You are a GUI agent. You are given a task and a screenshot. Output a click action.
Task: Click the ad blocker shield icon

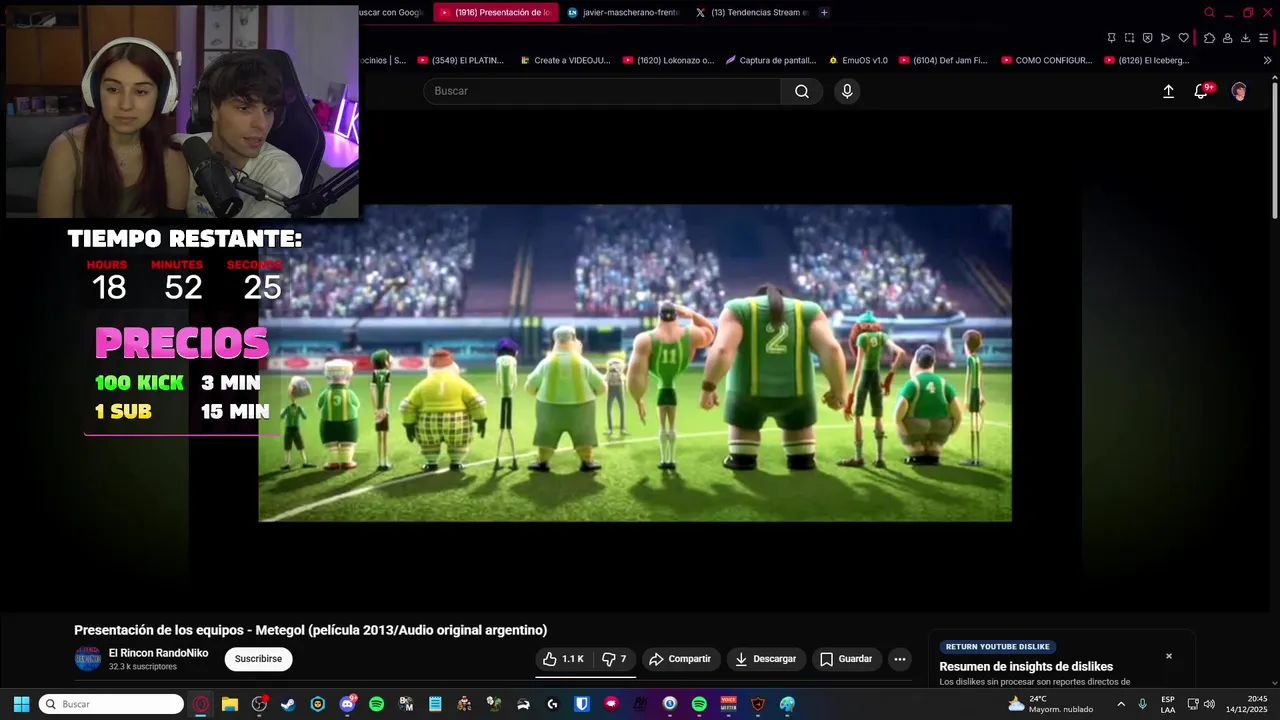(x=1147, y=38)
